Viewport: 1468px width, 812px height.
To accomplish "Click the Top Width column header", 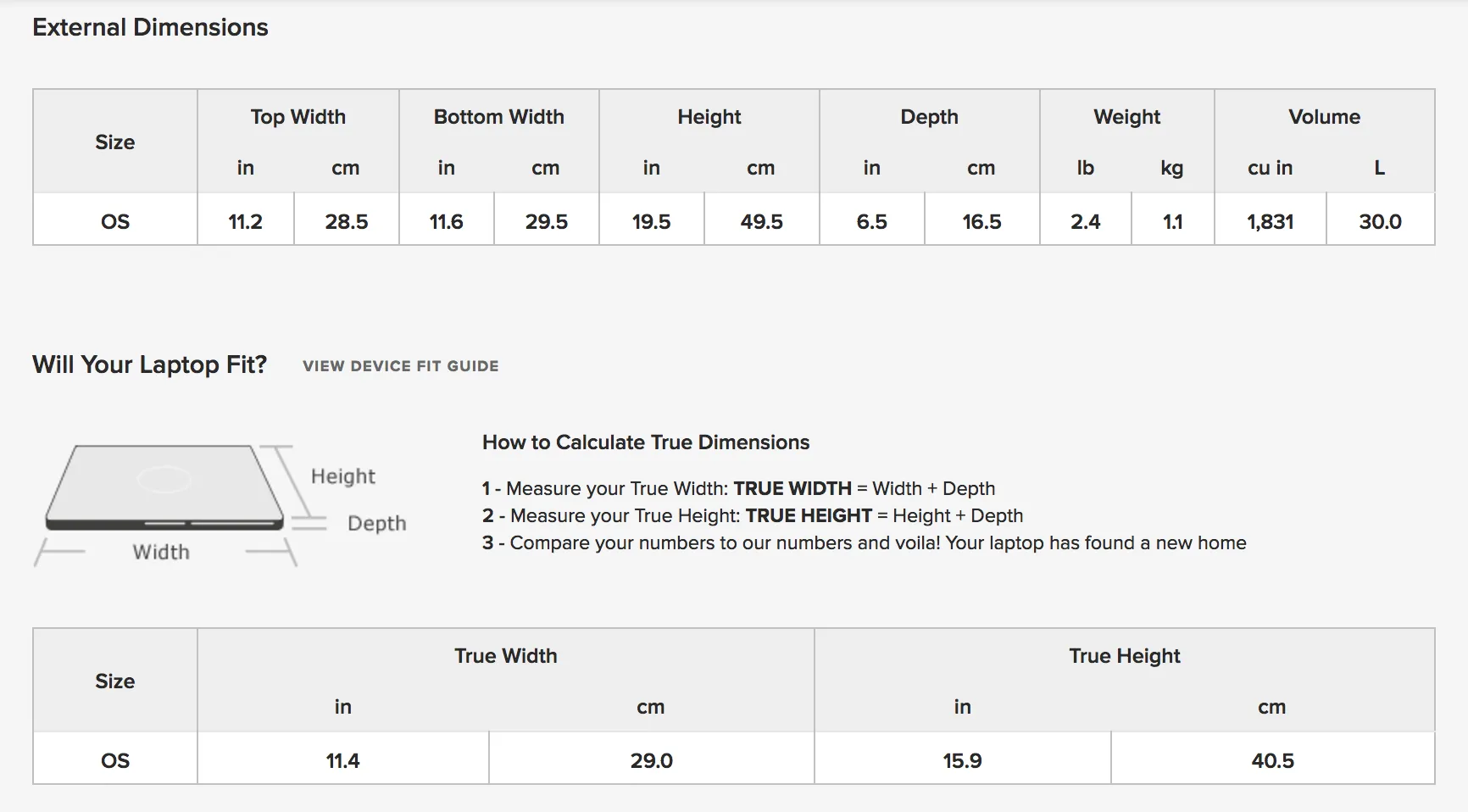I will point(298,117).
